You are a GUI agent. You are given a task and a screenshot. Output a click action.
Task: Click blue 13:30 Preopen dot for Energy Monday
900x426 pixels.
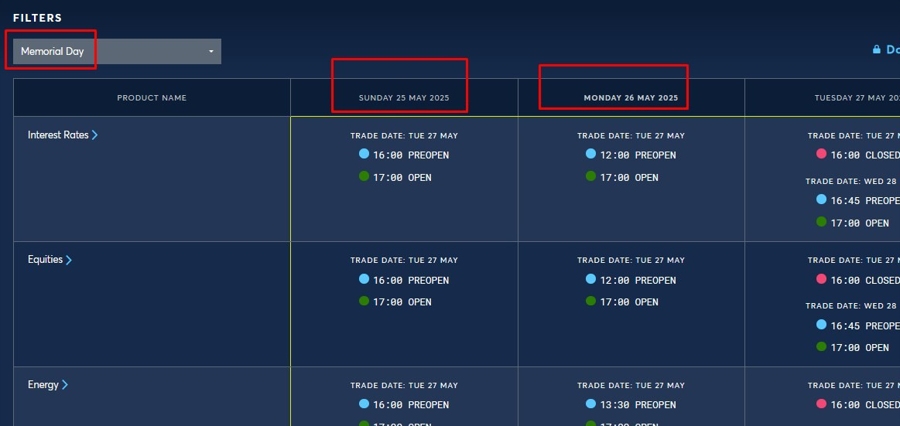point(591,404)
